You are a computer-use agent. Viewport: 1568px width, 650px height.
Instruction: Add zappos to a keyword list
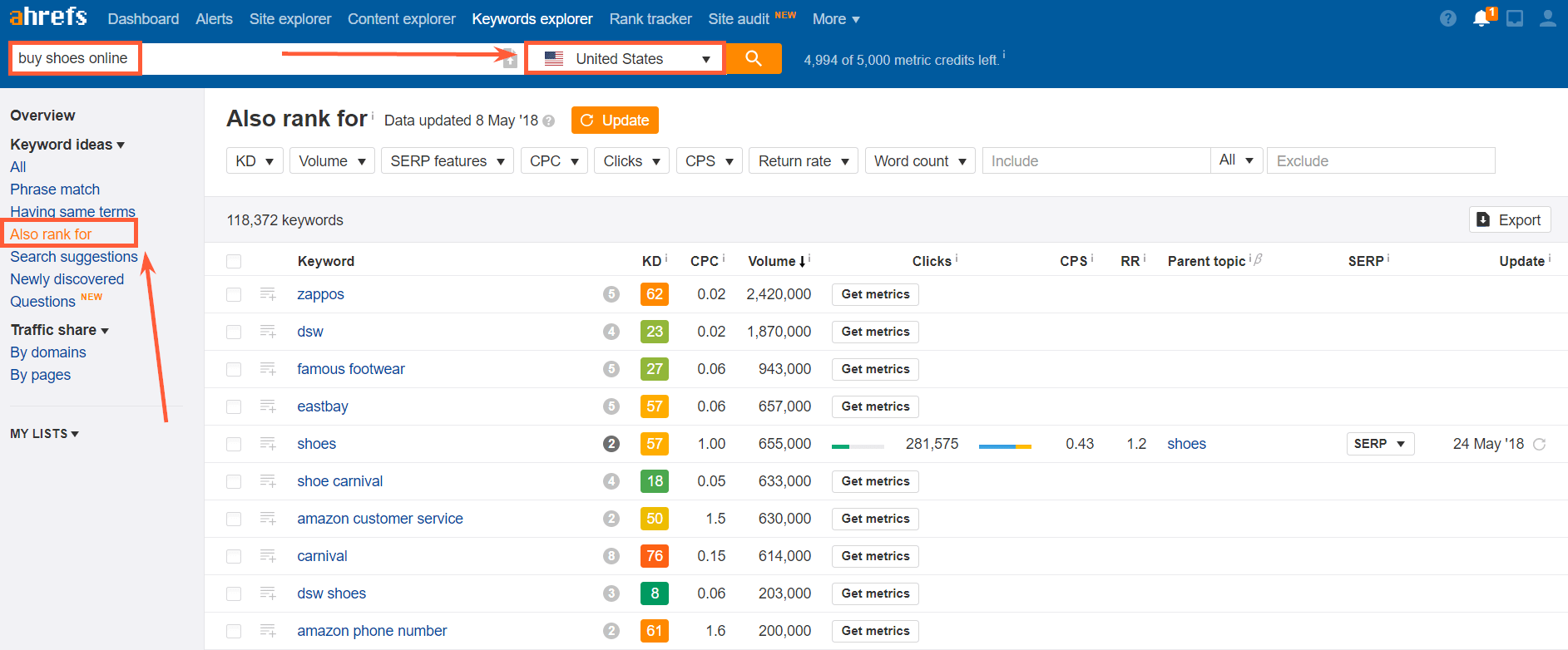click(x=268, y=294)
